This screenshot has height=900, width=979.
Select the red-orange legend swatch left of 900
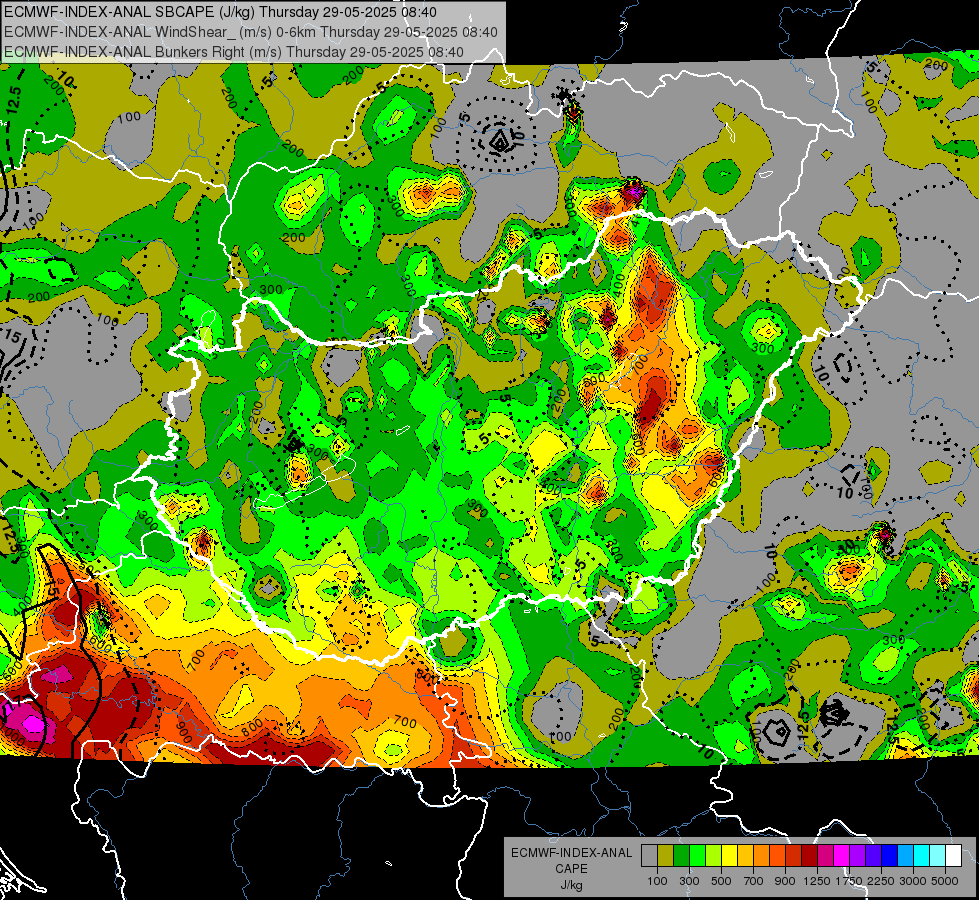point(777,855)
